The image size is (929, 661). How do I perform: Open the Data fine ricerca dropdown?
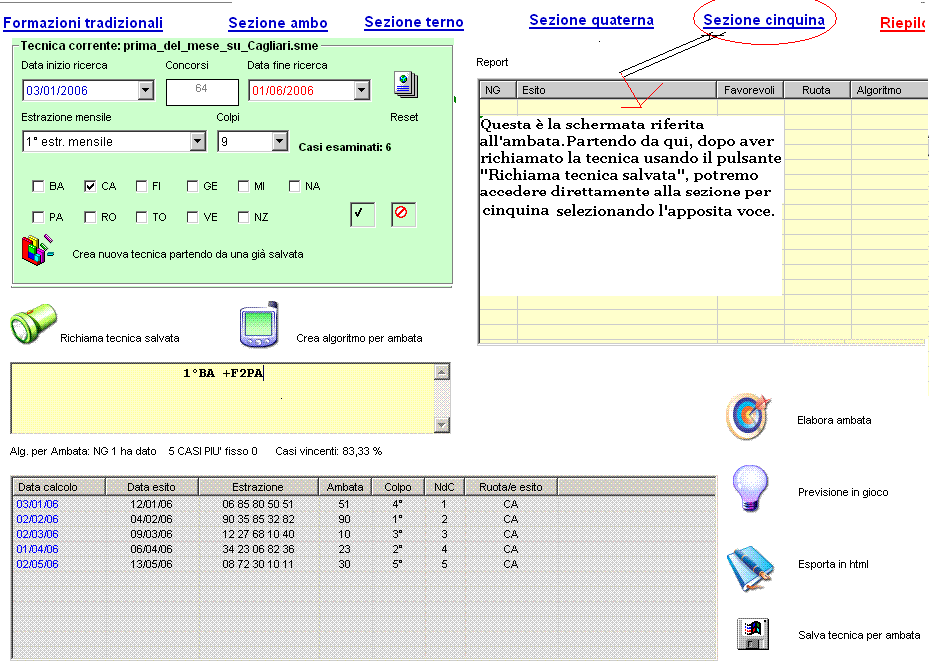(361, 91)
